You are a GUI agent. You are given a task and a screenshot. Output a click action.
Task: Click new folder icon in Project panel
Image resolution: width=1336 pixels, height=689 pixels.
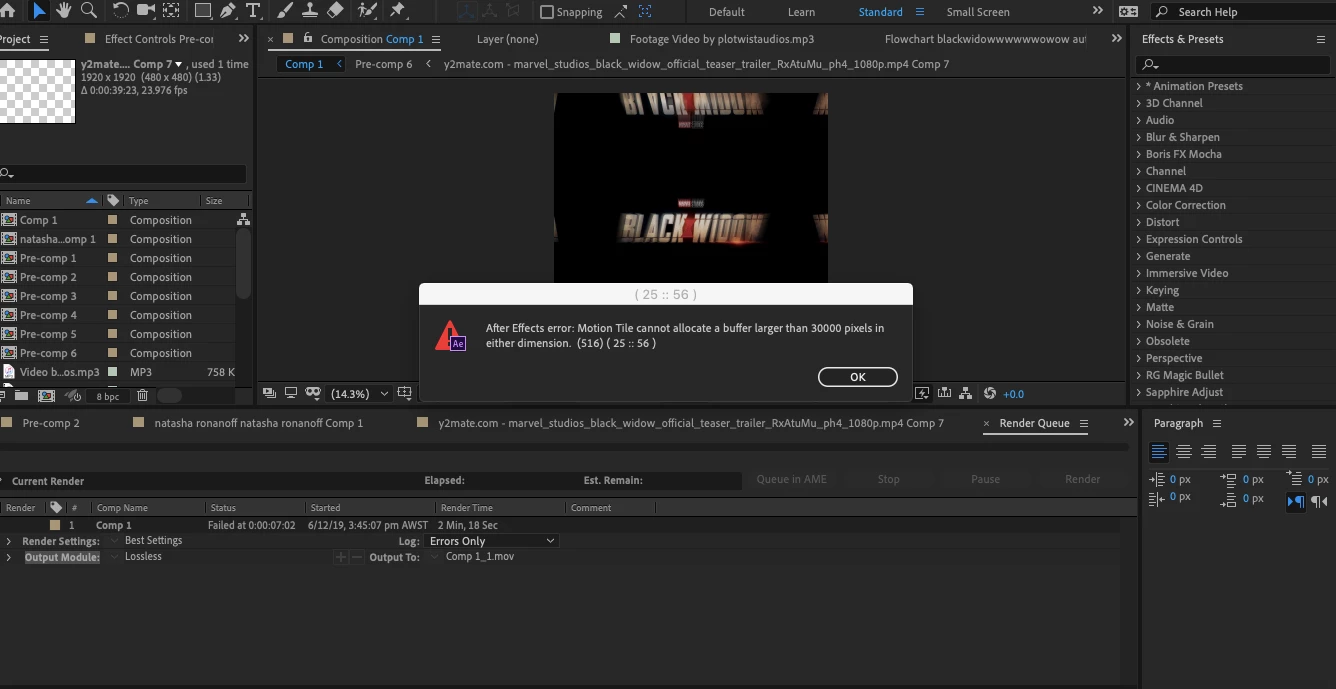[21, 396]
